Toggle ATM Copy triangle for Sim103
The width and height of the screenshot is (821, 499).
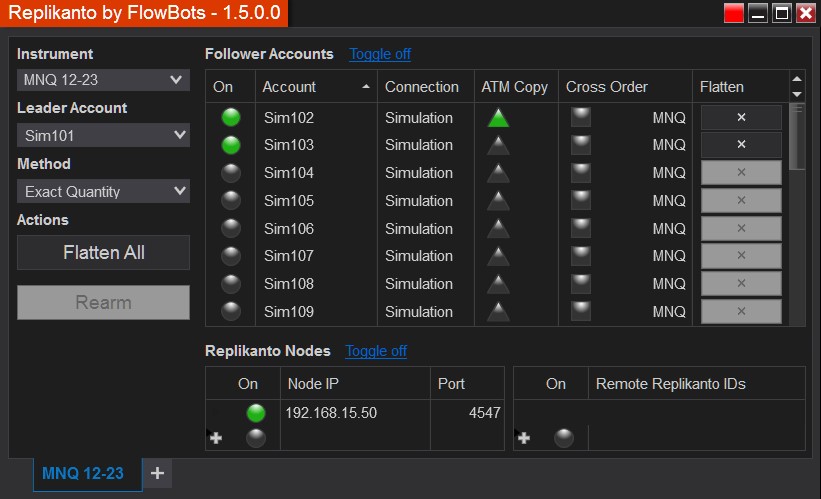coord(498,145)
